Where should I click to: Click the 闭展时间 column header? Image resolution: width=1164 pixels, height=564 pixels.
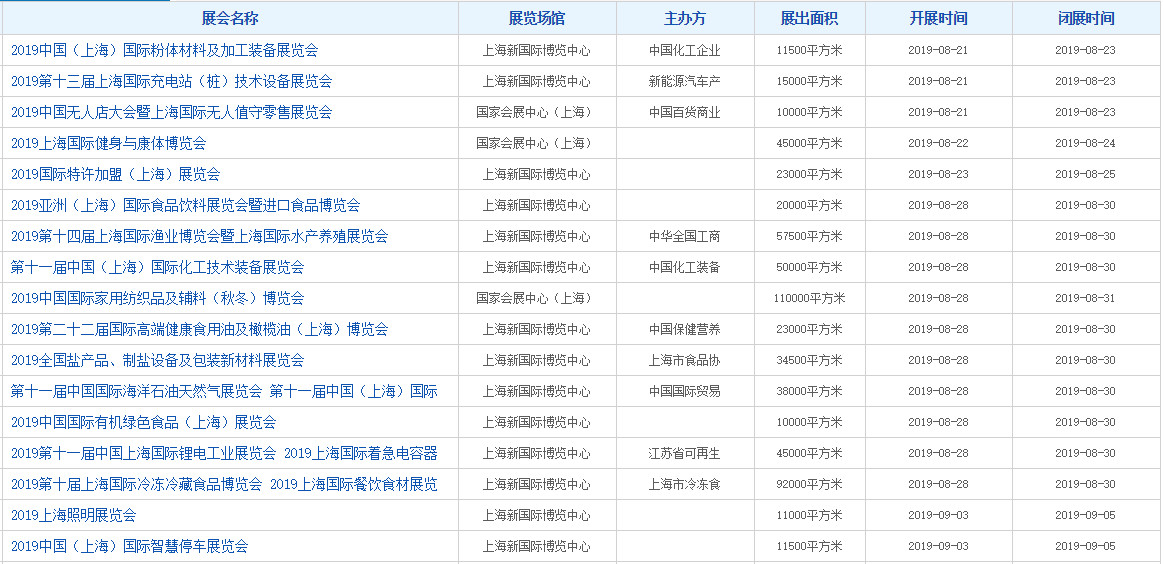(1086, 19)
